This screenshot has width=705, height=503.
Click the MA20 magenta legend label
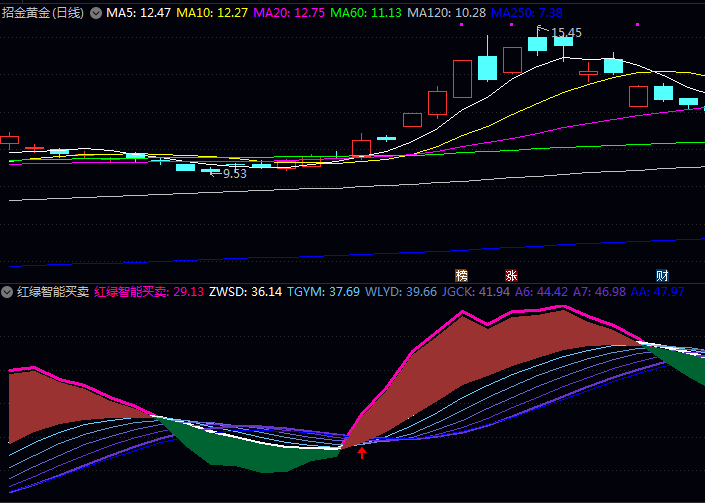pyautogui.click(x=289, y=13)
